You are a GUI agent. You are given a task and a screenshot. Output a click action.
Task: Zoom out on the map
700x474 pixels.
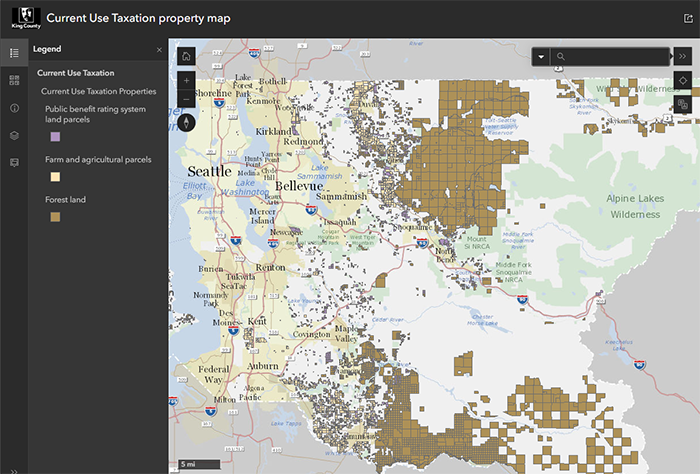[186, 99]
